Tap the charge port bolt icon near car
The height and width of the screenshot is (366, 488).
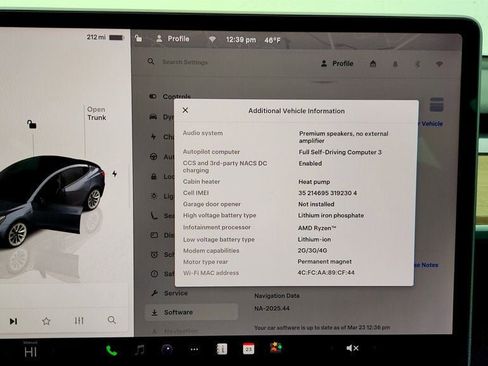tap(114, 174)
